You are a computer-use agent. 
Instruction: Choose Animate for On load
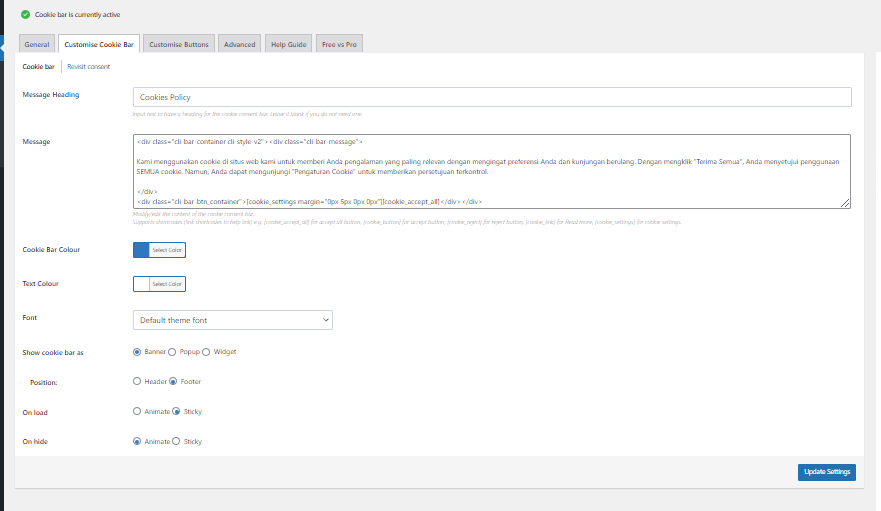[137, 411]
